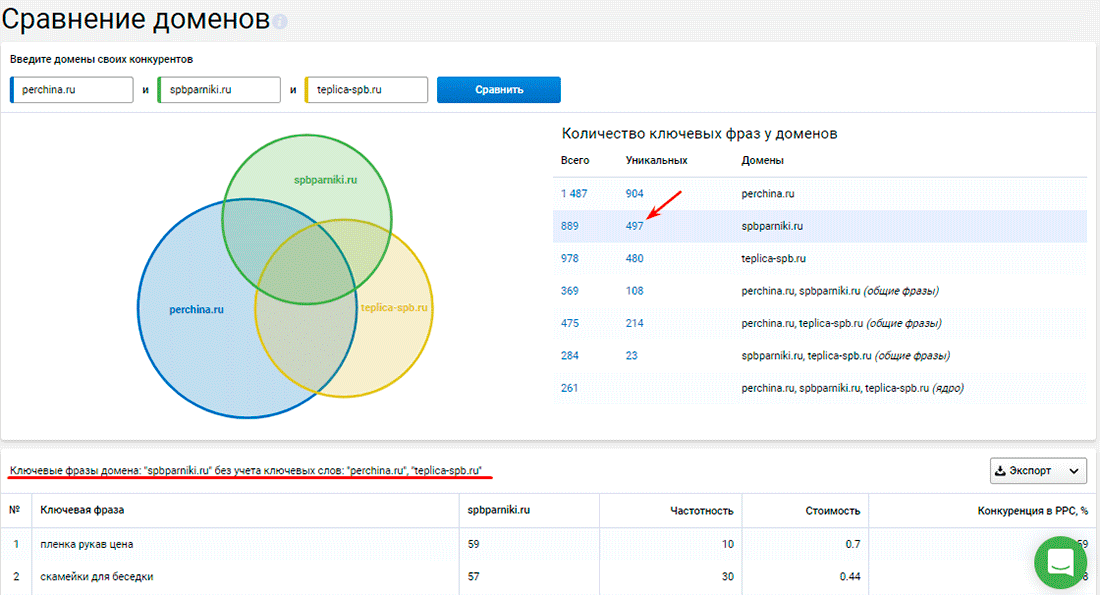
Task: Click the 261 core phrases count
Action: point(569,388)
